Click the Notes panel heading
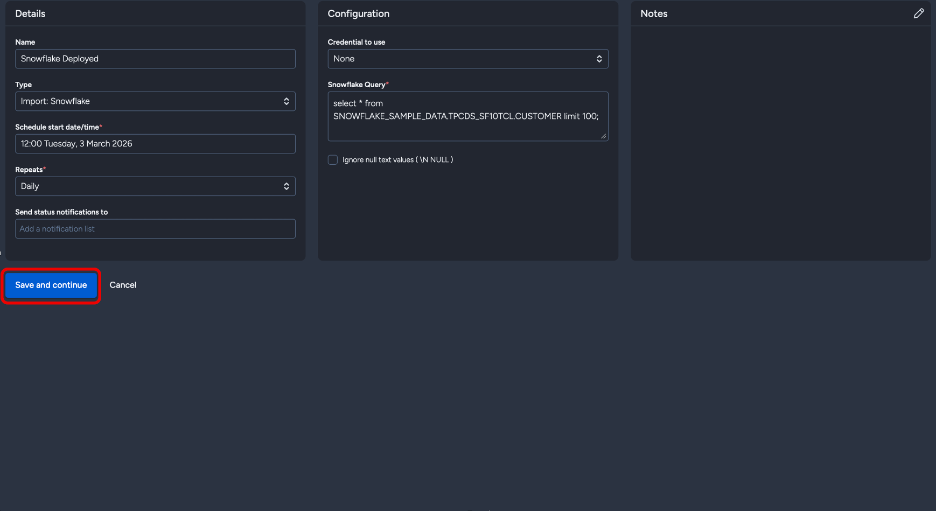The width and height of the screenshot is (936, 512). pos(654,14)
